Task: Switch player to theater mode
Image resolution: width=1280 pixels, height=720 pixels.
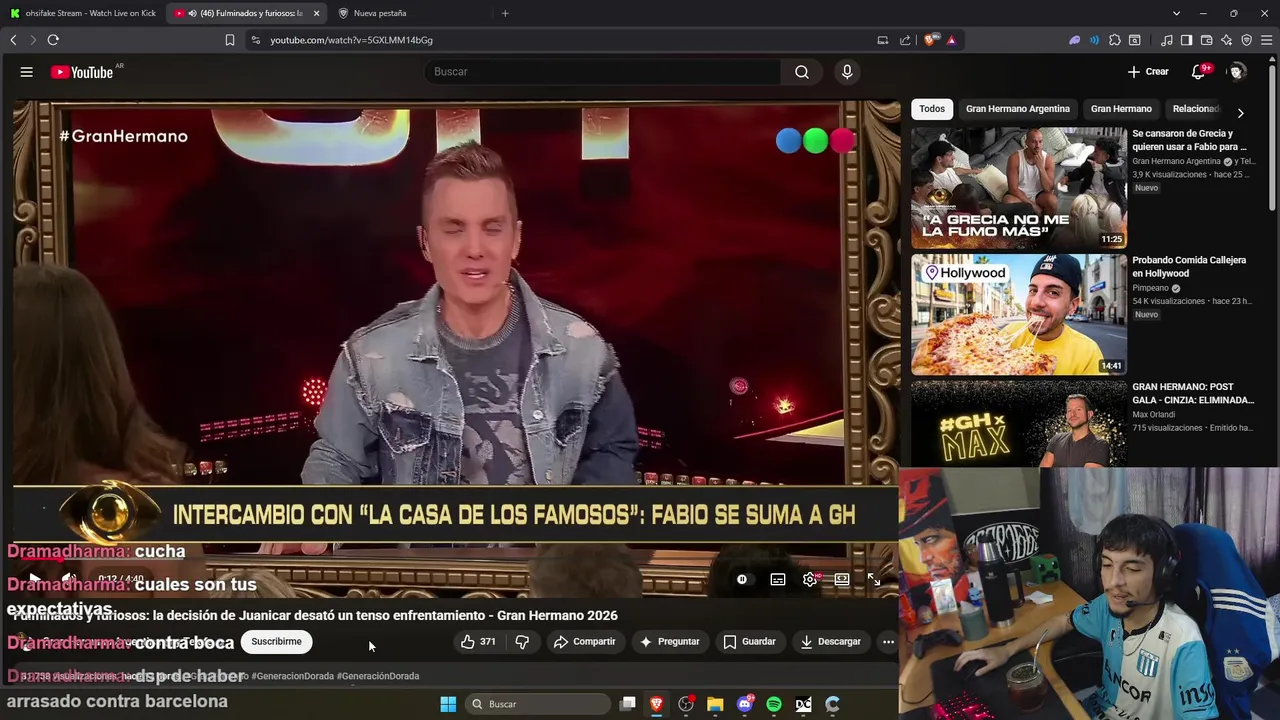Action: pos(842,579)
